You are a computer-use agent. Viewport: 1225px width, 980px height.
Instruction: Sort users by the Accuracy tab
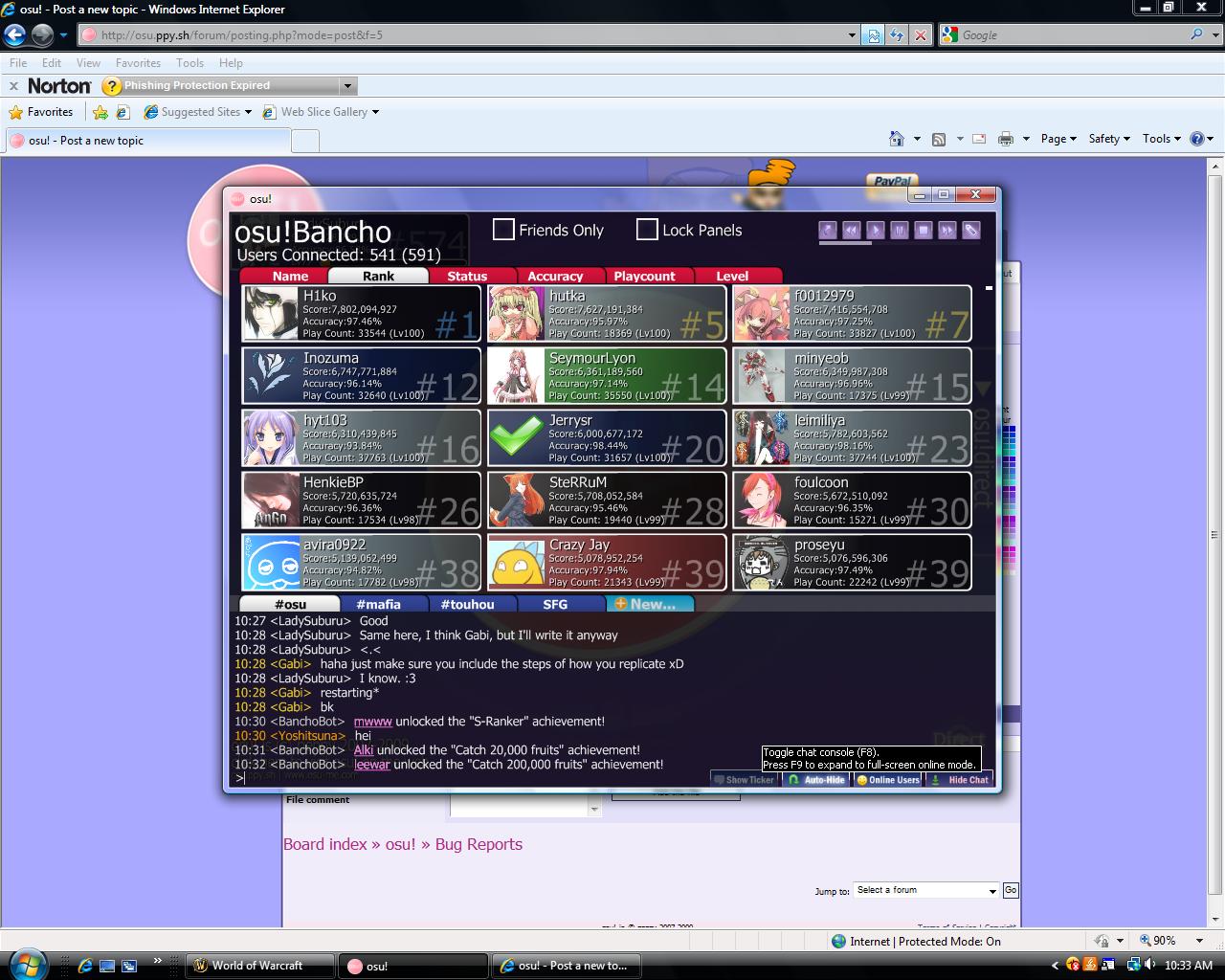(x=555, y=276)
